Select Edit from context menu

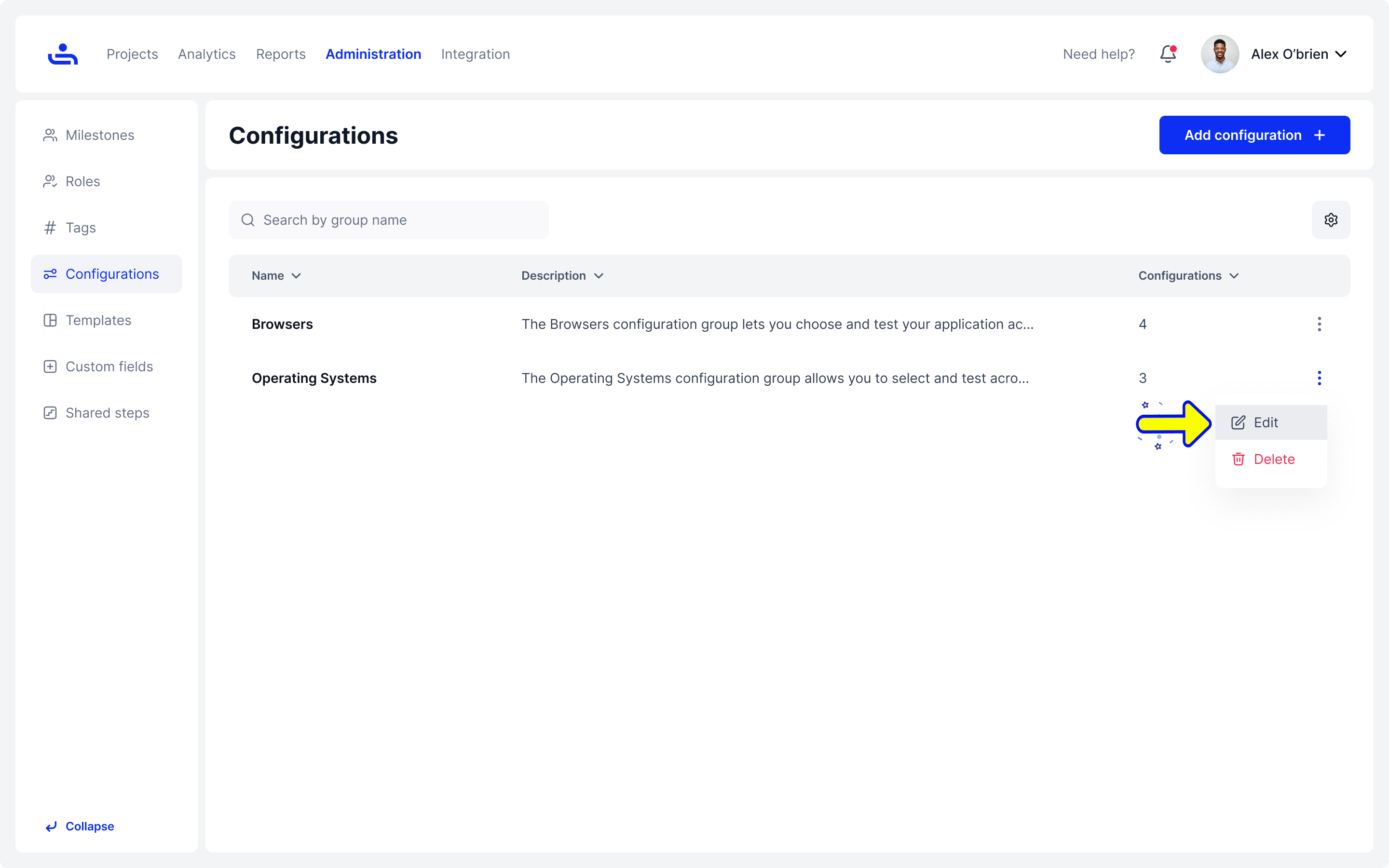tap(1265, 422)
